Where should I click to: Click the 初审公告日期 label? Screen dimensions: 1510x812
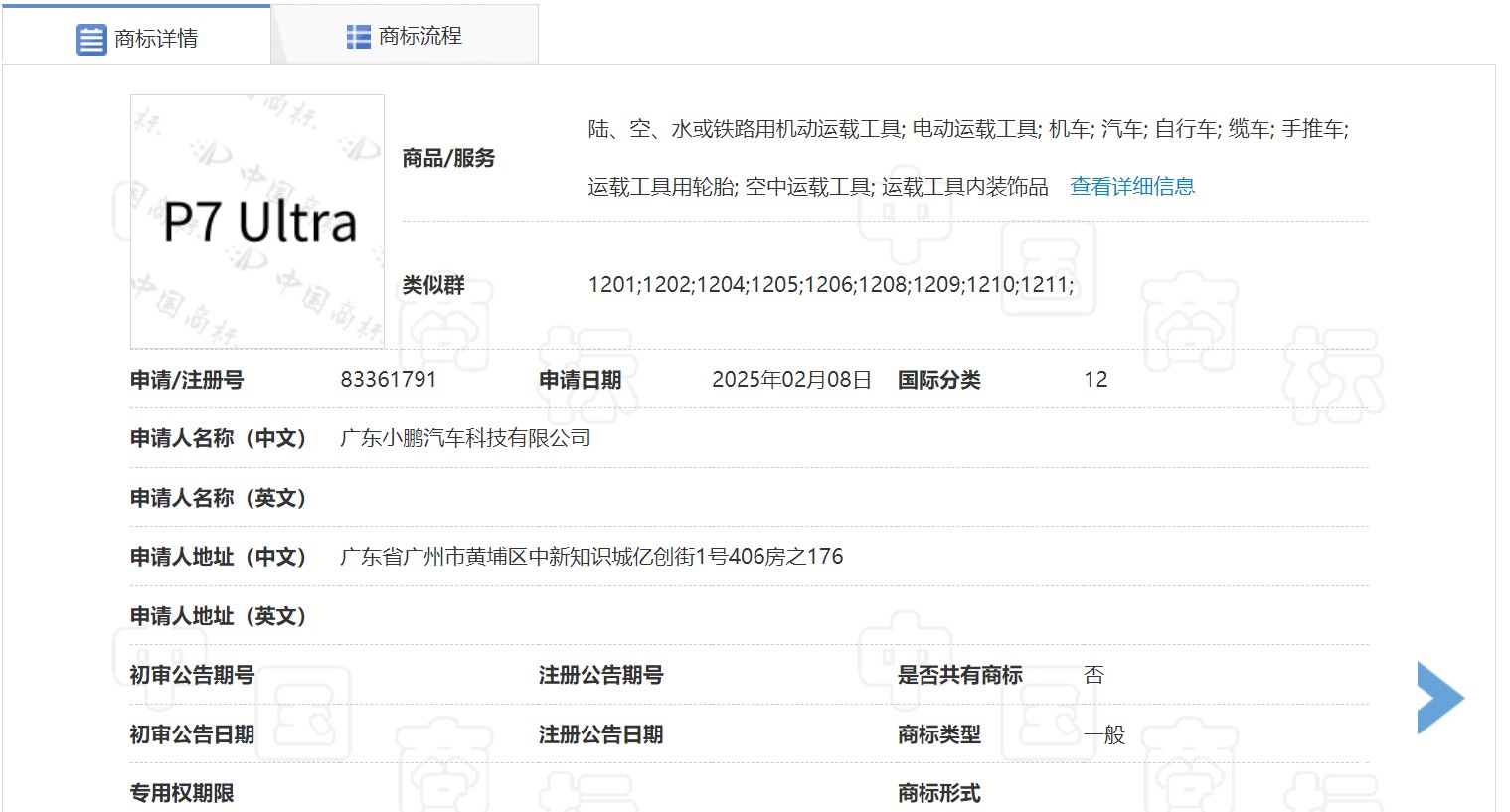(193, 734)
